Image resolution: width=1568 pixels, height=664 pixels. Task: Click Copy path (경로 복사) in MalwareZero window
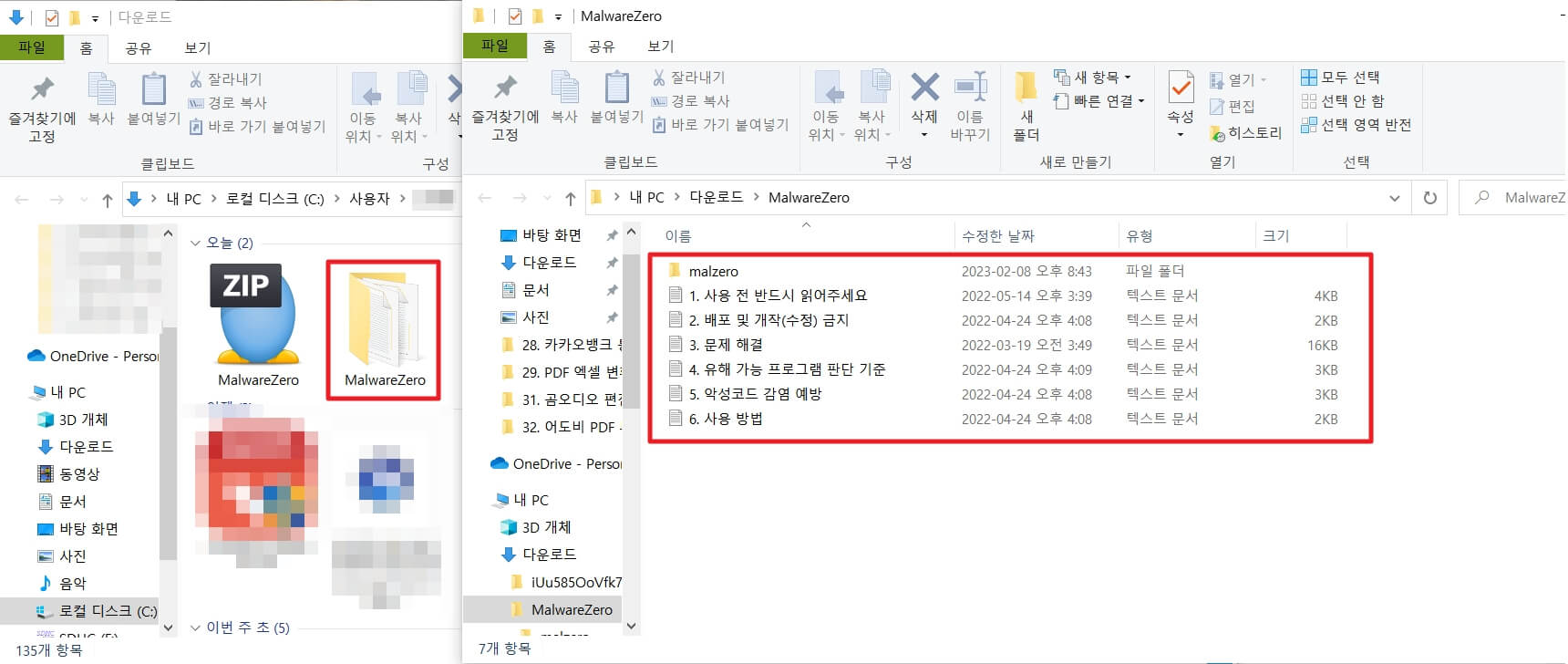[690, 101]
